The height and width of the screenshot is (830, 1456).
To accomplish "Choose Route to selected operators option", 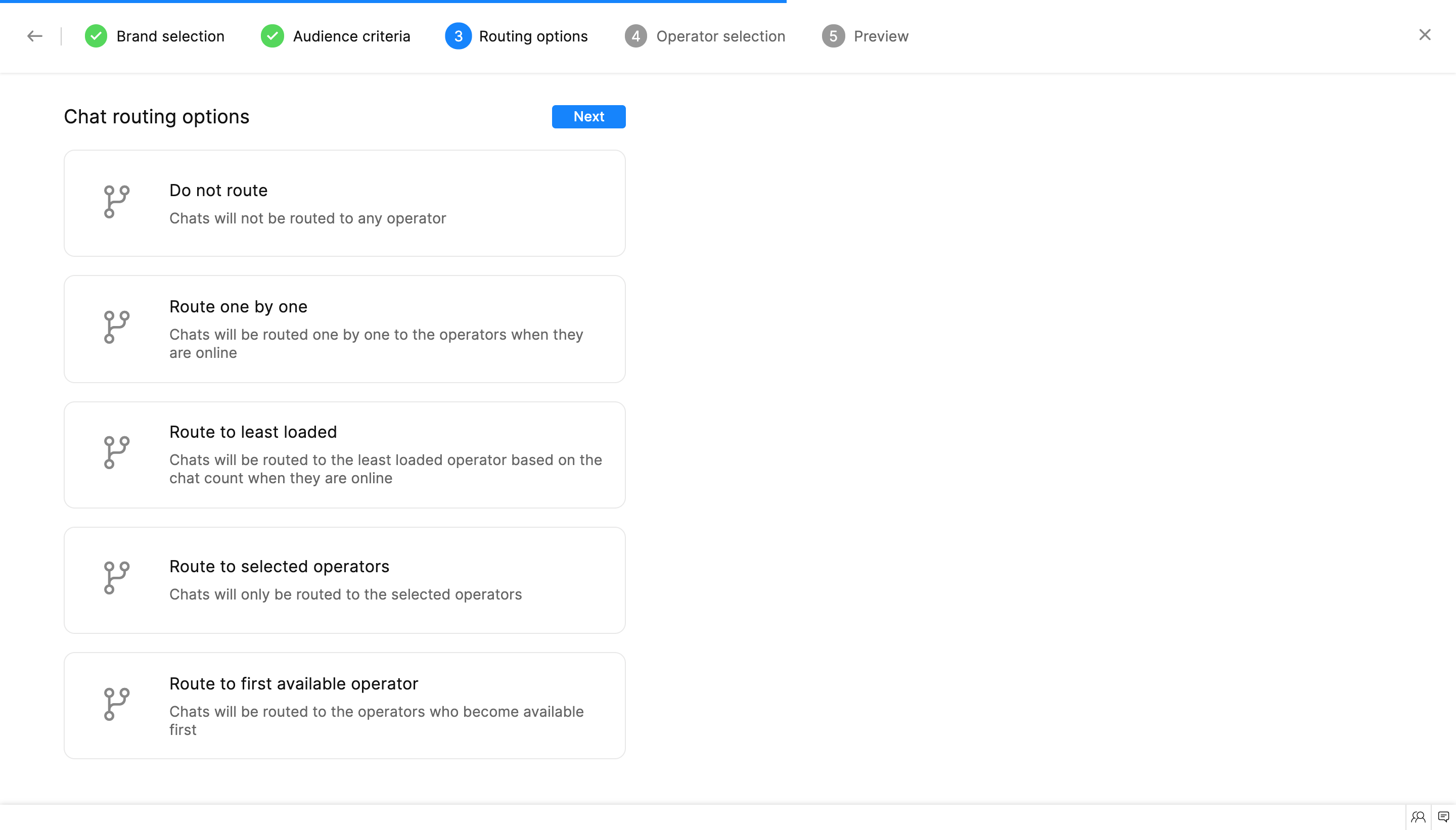I will pos(344,580).
